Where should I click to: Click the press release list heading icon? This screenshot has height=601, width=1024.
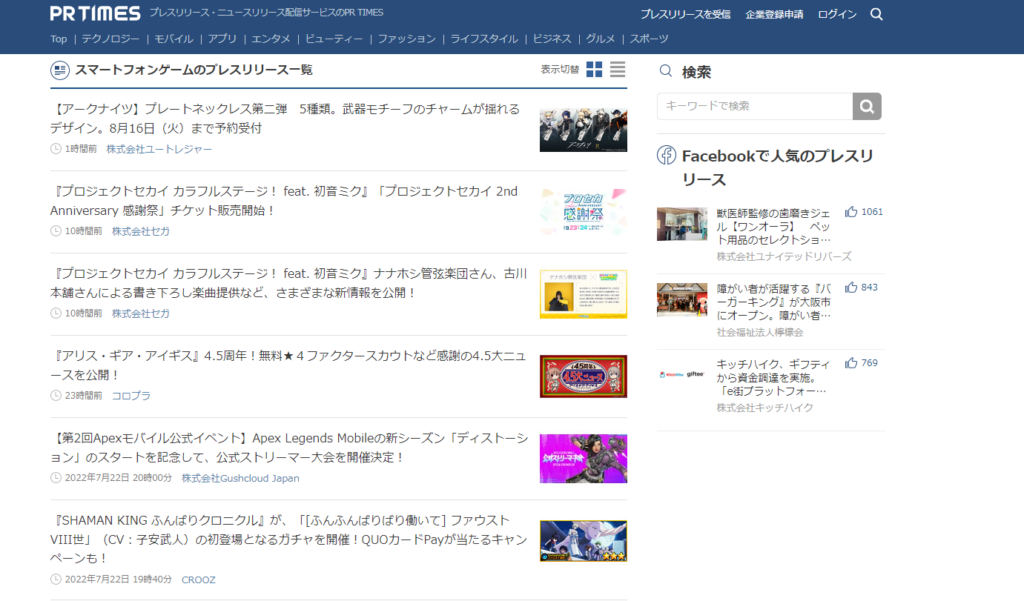(60, 70)
